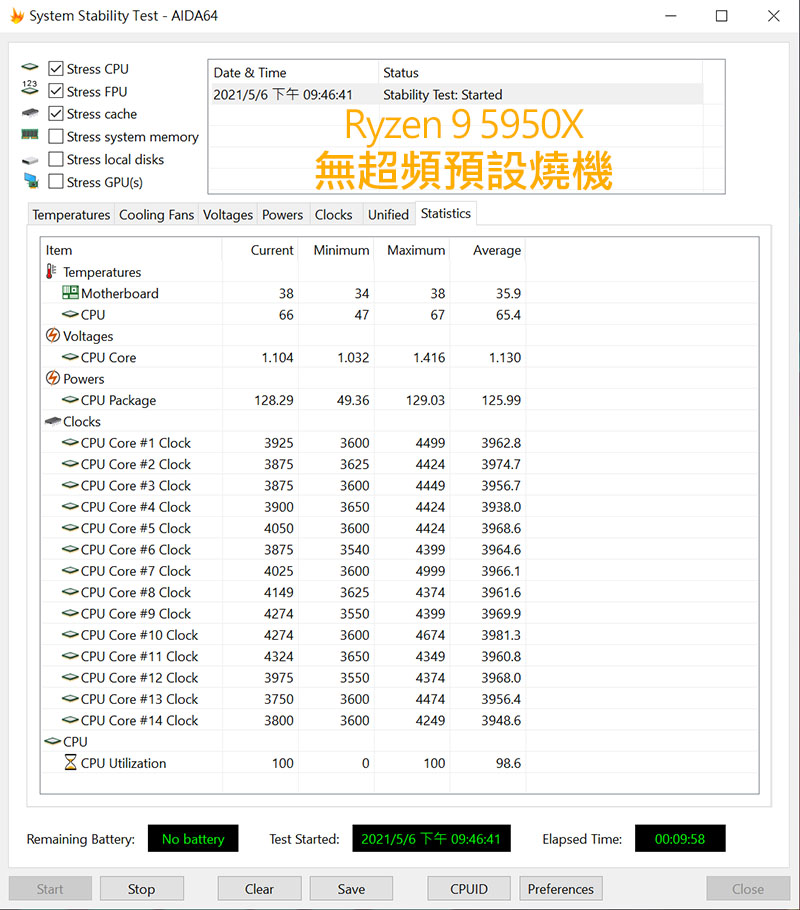Open the Cooling Fans tab
Image resolution: width=800 pixels, height=910 pixels.
(x=156, y=215)
